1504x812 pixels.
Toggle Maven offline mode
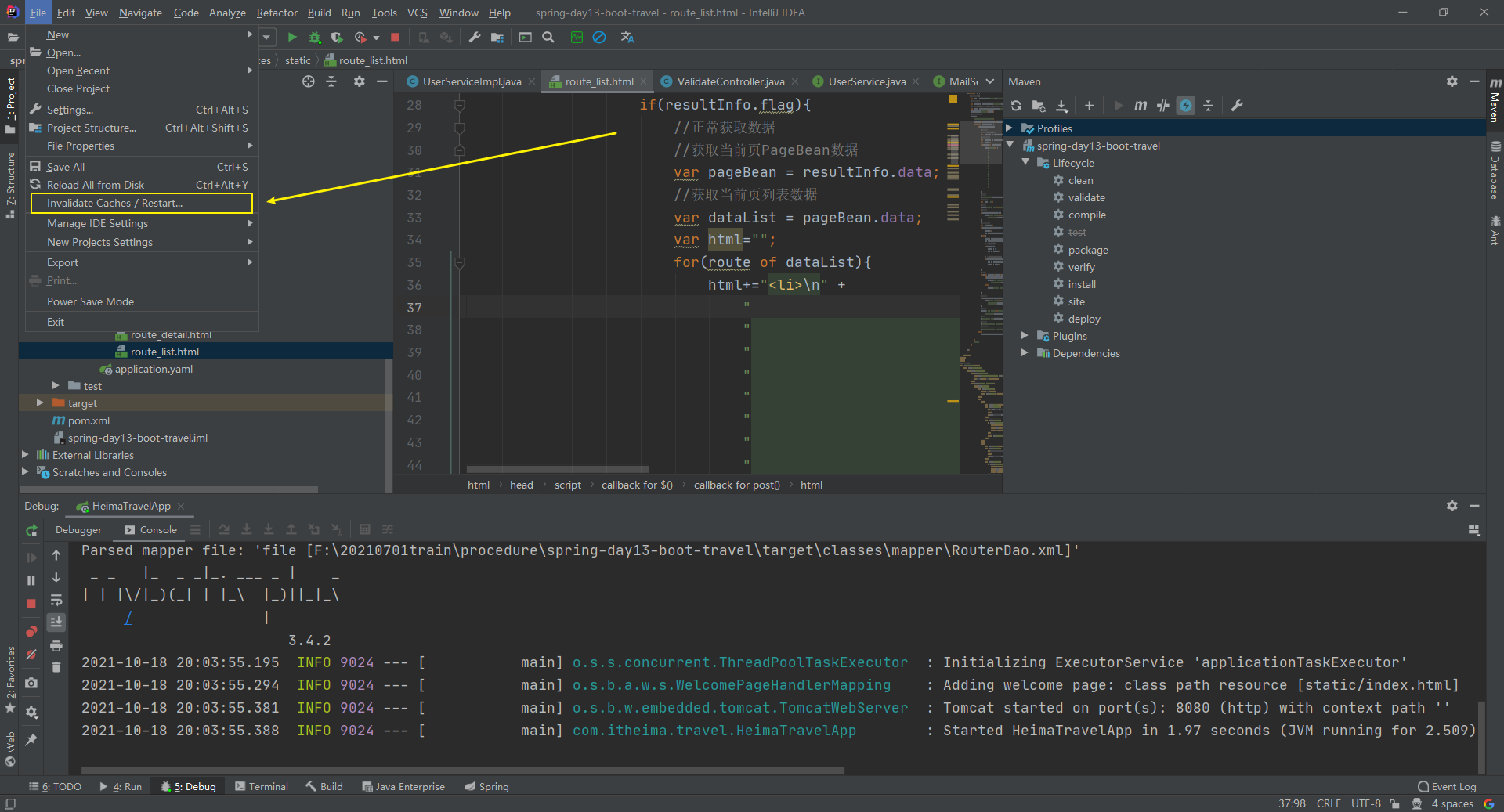click(1163, 106)
